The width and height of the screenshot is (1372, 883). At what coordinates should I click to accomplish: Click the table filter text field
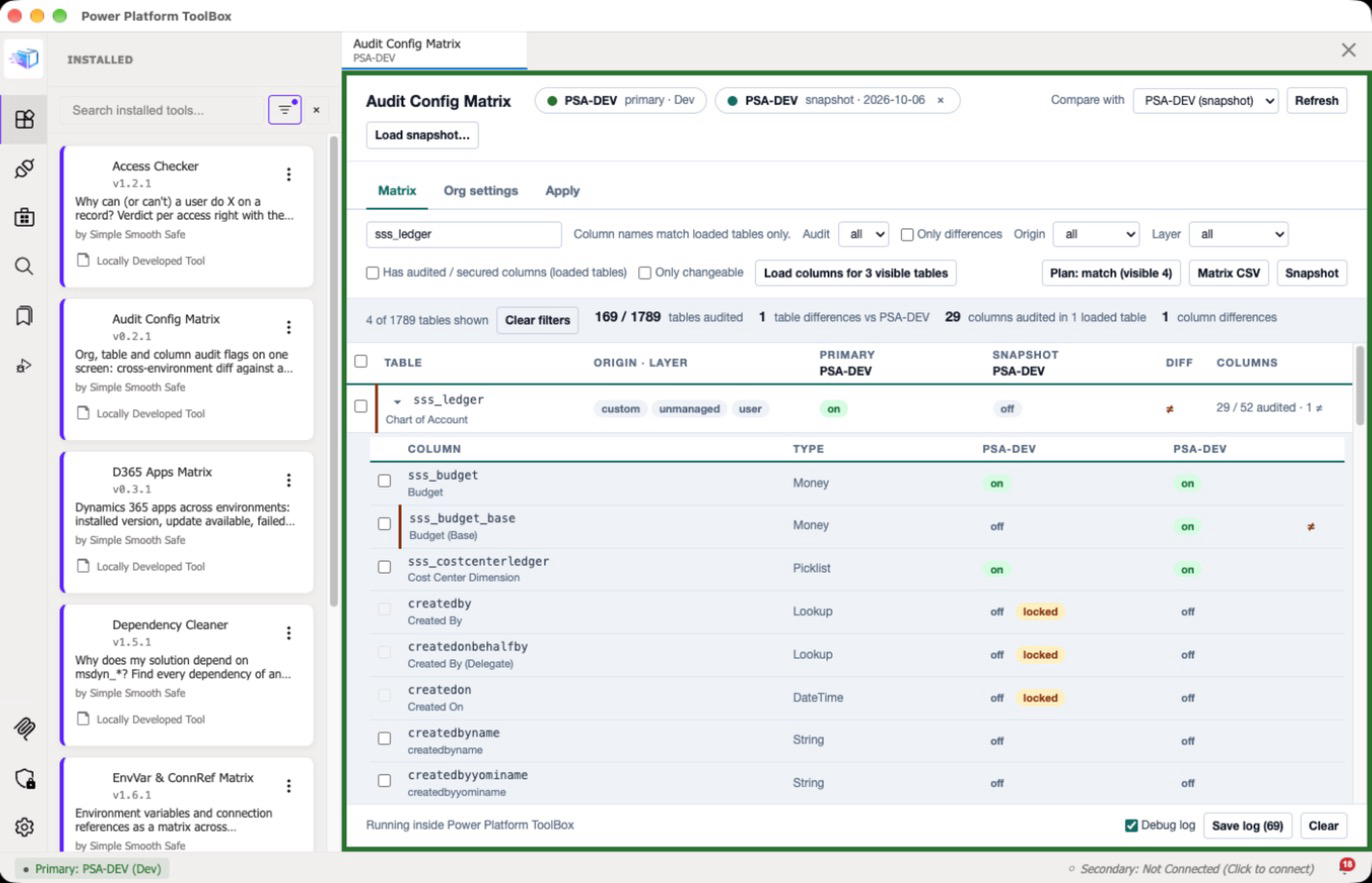(464, 234)
